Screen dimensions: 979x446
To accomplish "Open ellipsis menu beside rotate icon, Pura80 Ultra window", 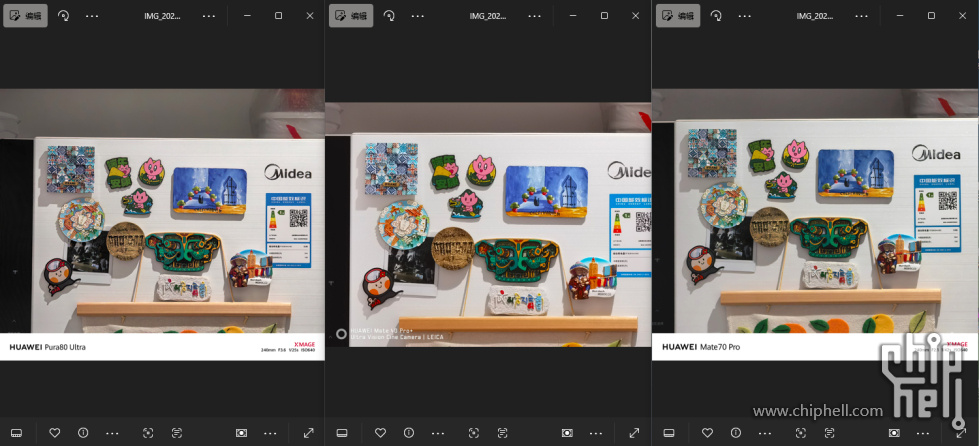I will (x=92, y=16).
